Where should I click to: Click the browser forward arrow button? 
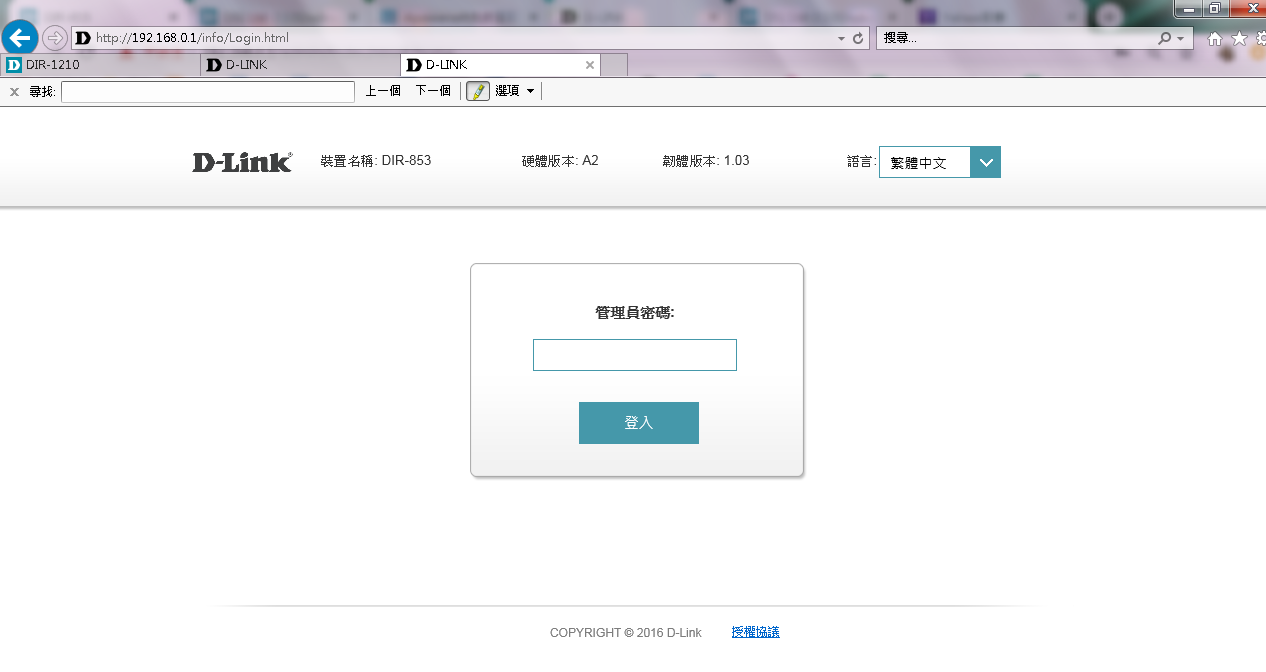[54, 38]
